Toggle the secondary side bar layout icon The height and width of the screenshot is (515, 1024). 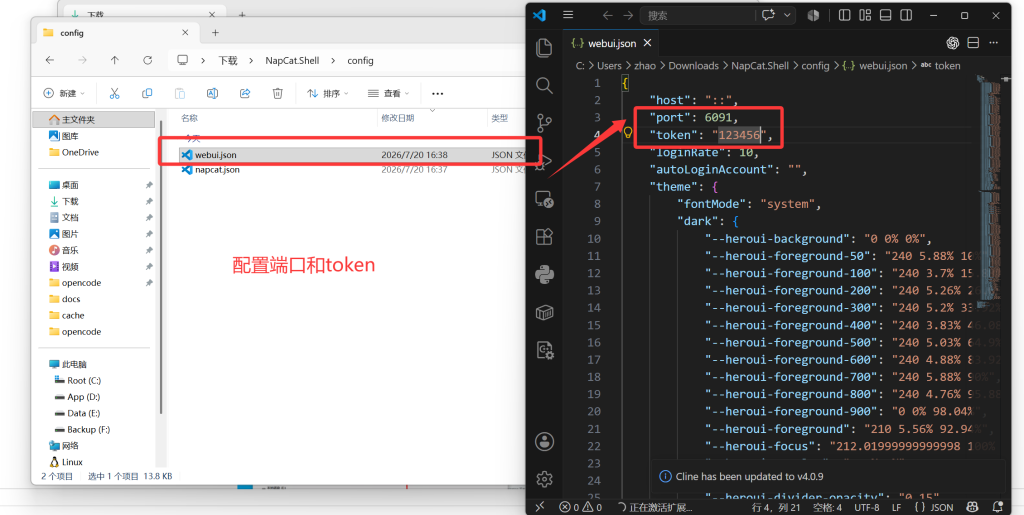coord(905,15)
